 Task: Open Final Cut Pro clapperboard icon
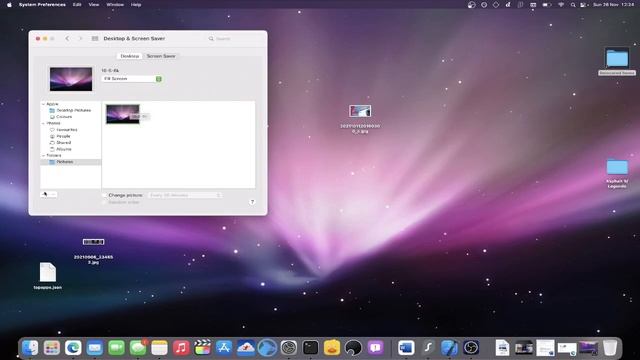[x=202, y=348]
